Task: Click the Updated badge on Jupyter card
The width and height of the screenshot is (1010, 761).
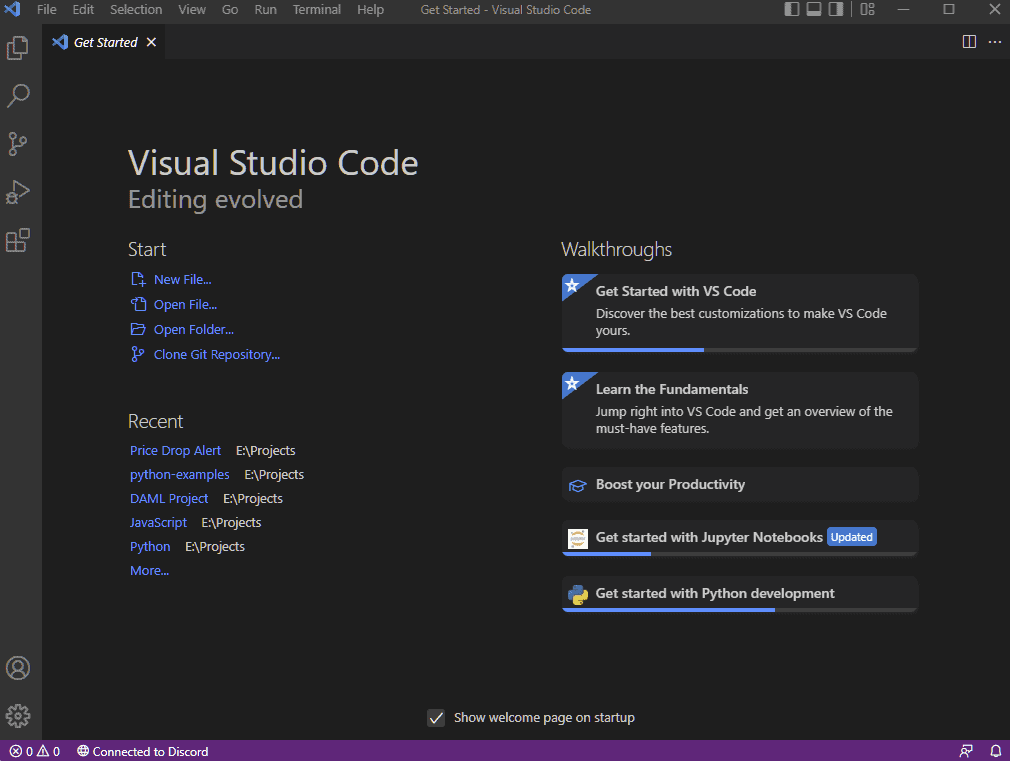Action: [852, 537]
